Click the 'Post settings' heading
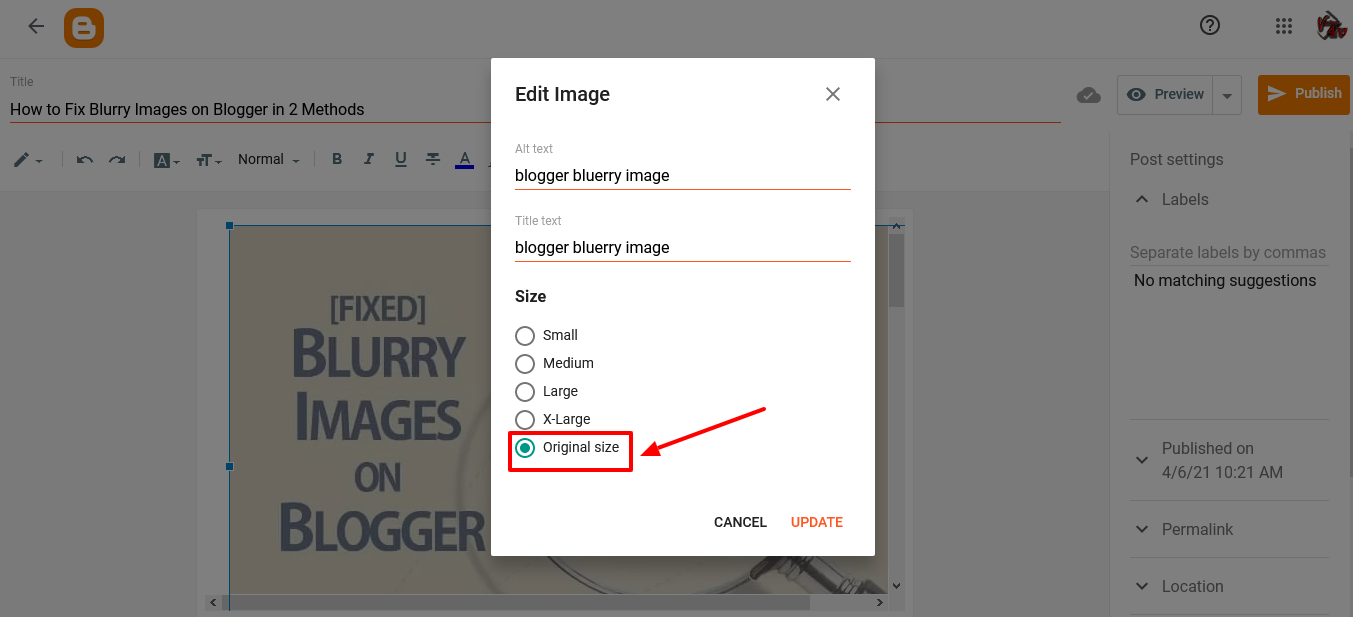The width and height of the screenshot is (1353, 617). pos(1176,160)
